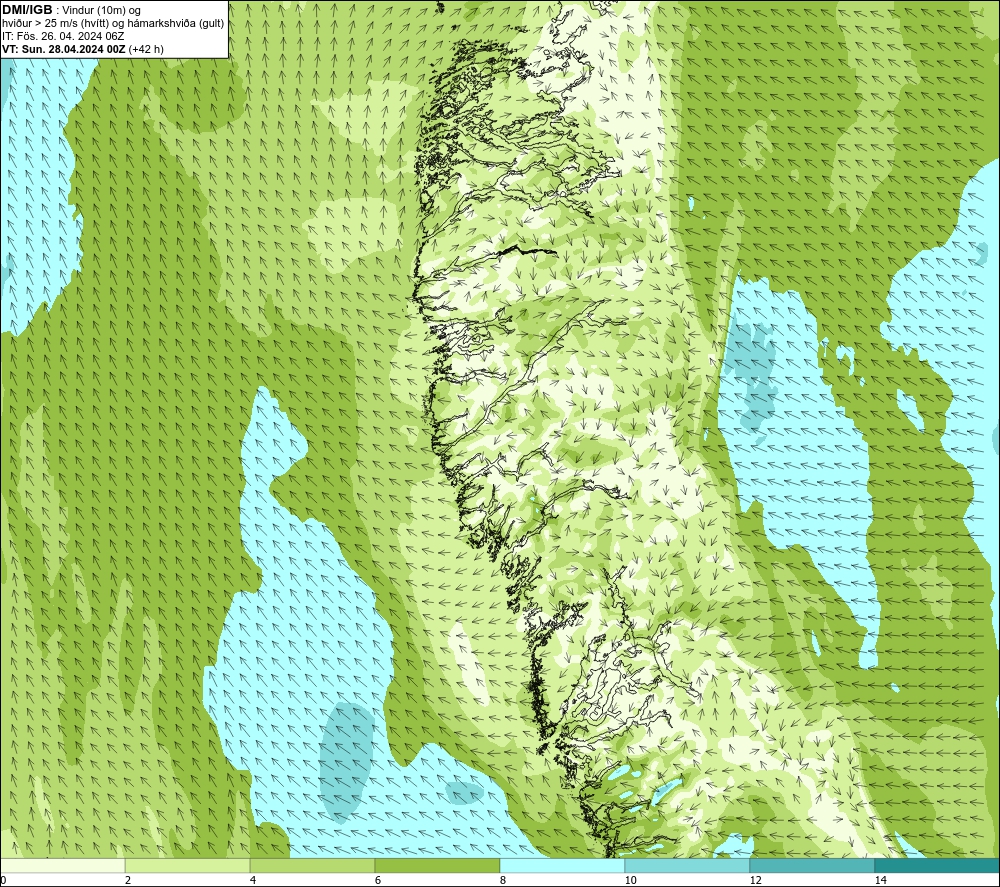
Task: Click the initial time 'IT: Fös. 26. 04. 2024 06Z'
Action: click(x=63, y=36)
